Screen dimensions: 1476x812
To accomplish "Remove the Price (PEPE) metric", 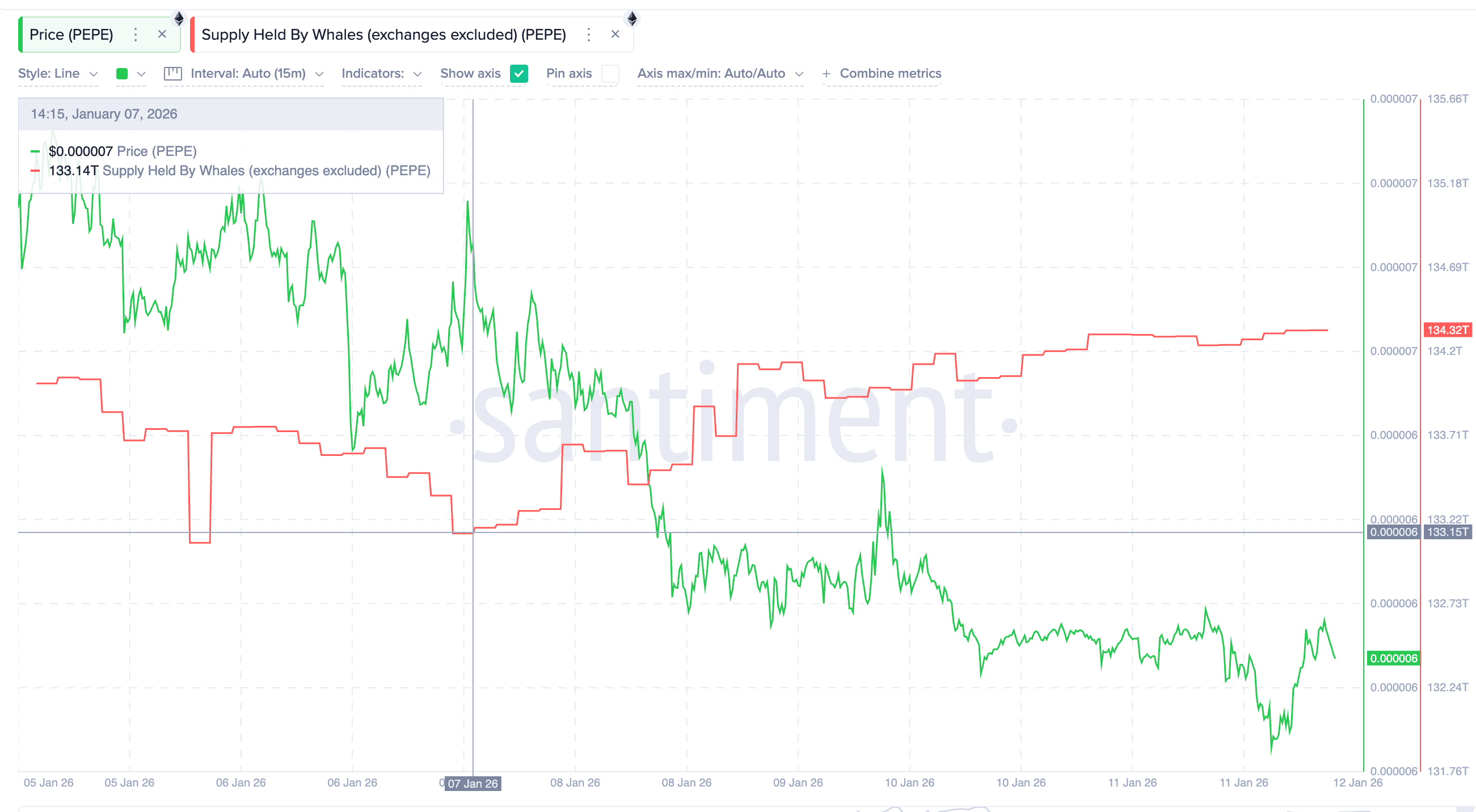I will pos(162,35).
